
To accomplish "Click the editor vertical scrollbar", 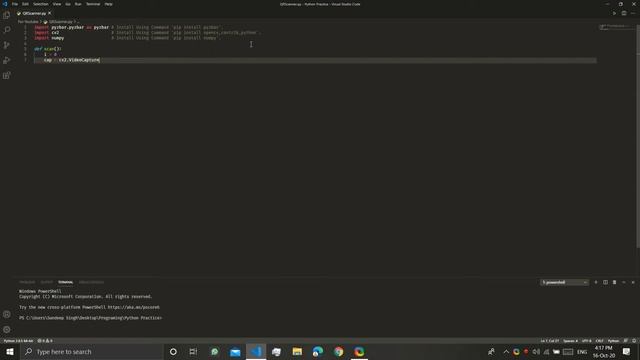I will click(x=638, y=135).
